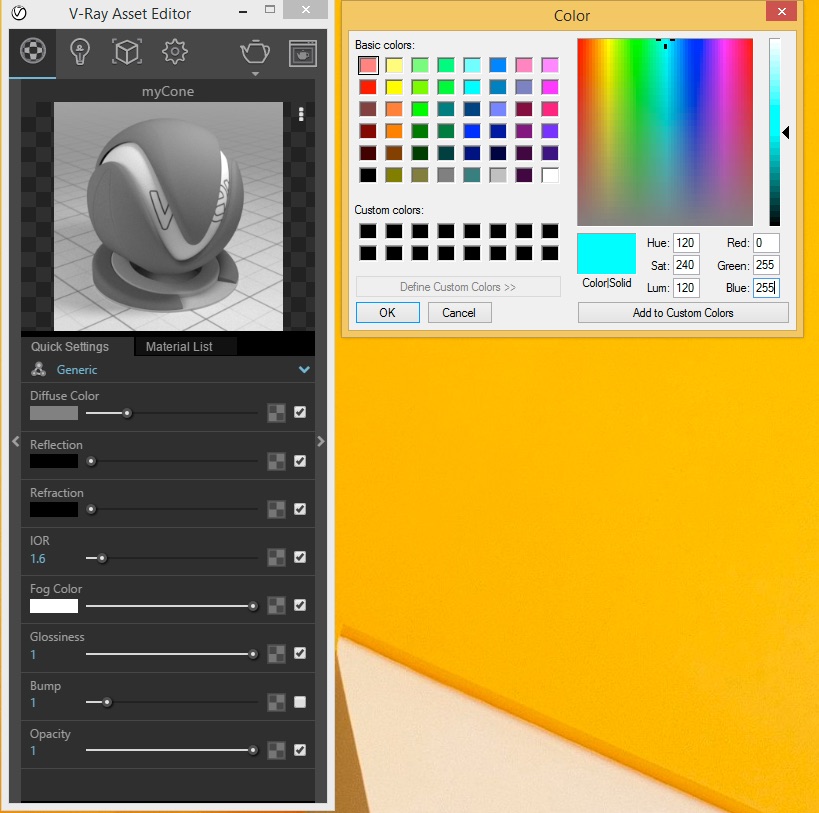Open the Materials tab icon
This screenshot has width=819, height=813.
[32, 51]
